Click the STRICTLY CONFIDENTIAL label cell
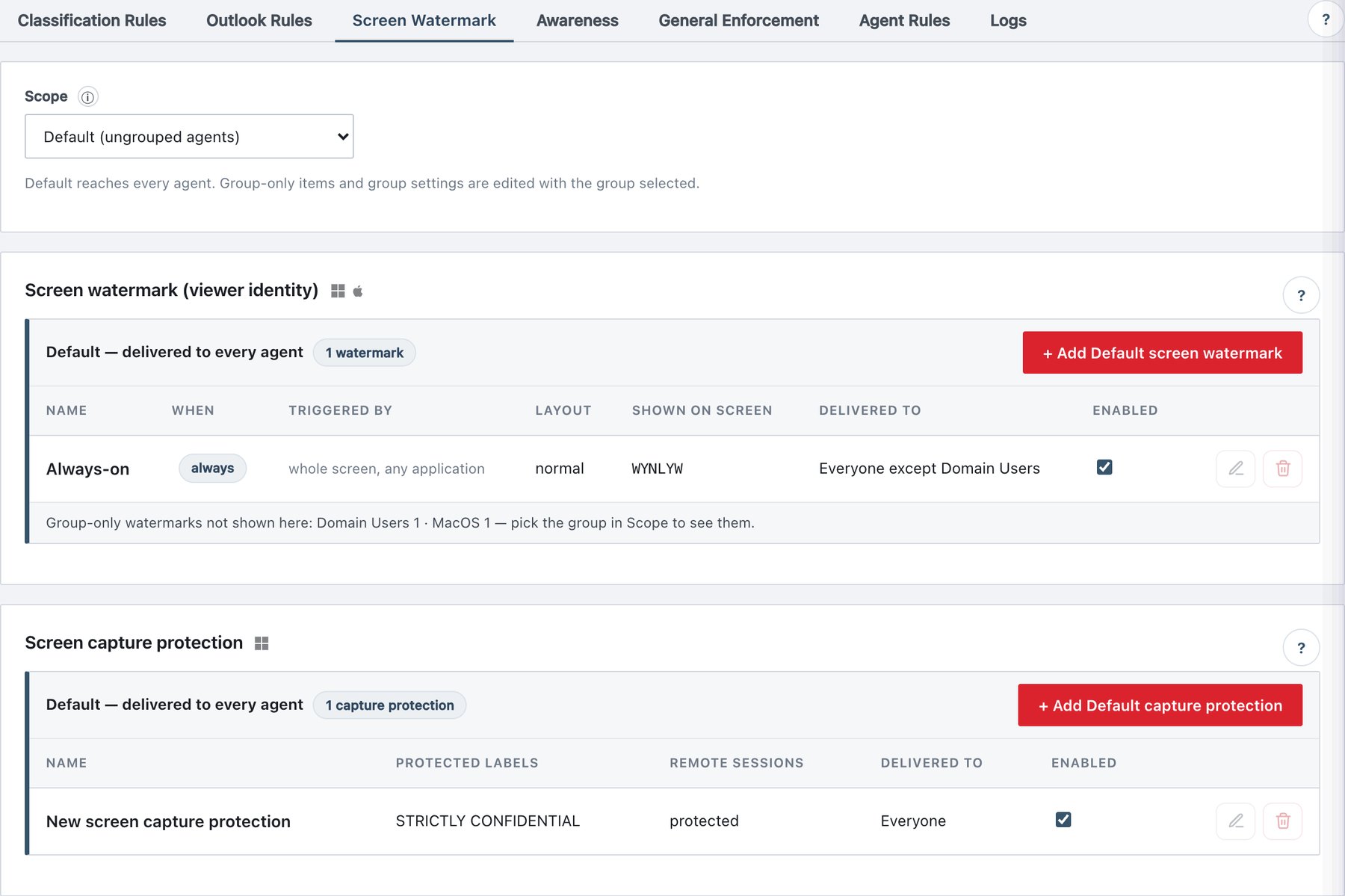1345x896 pixels. (x=487, y=821)
